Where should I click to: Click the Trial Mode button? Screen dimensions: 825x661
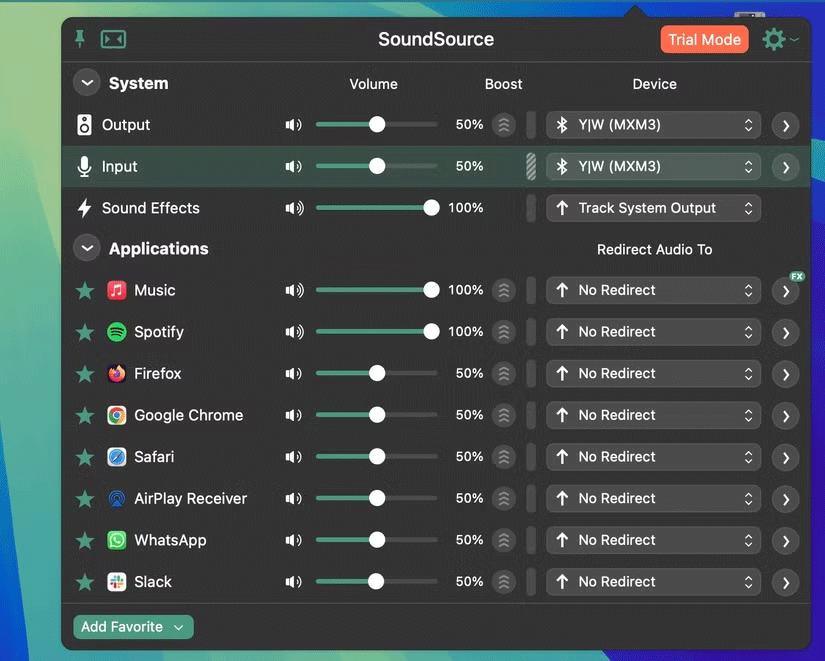704,39
